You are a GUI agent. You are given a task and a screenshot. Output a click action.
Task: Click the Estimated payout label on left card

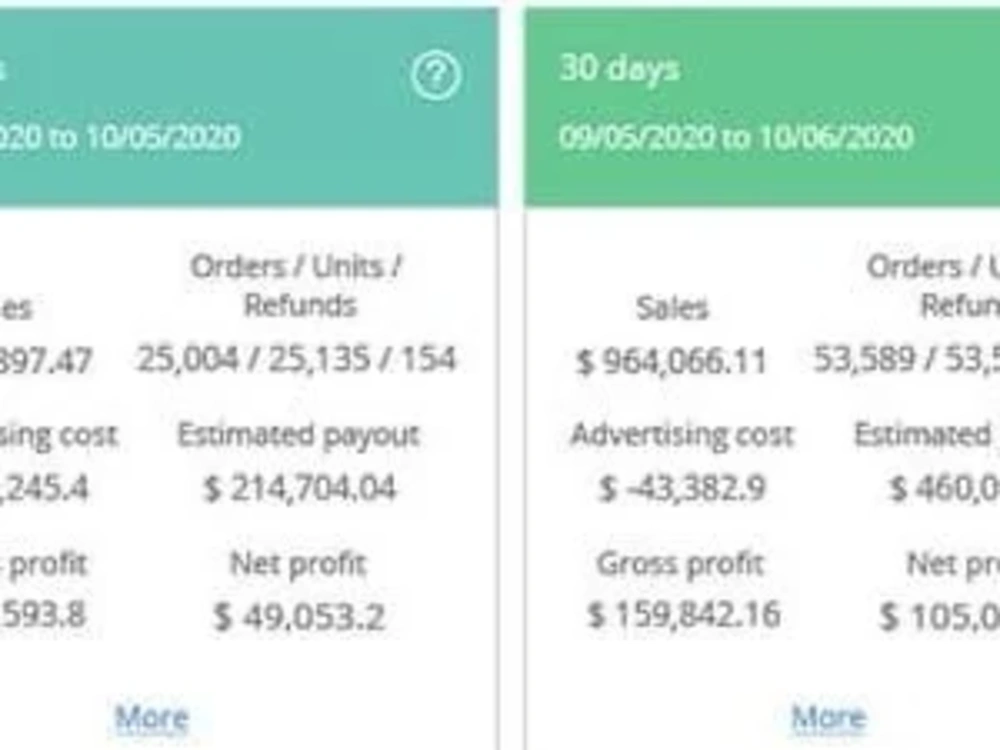(298, 436)
